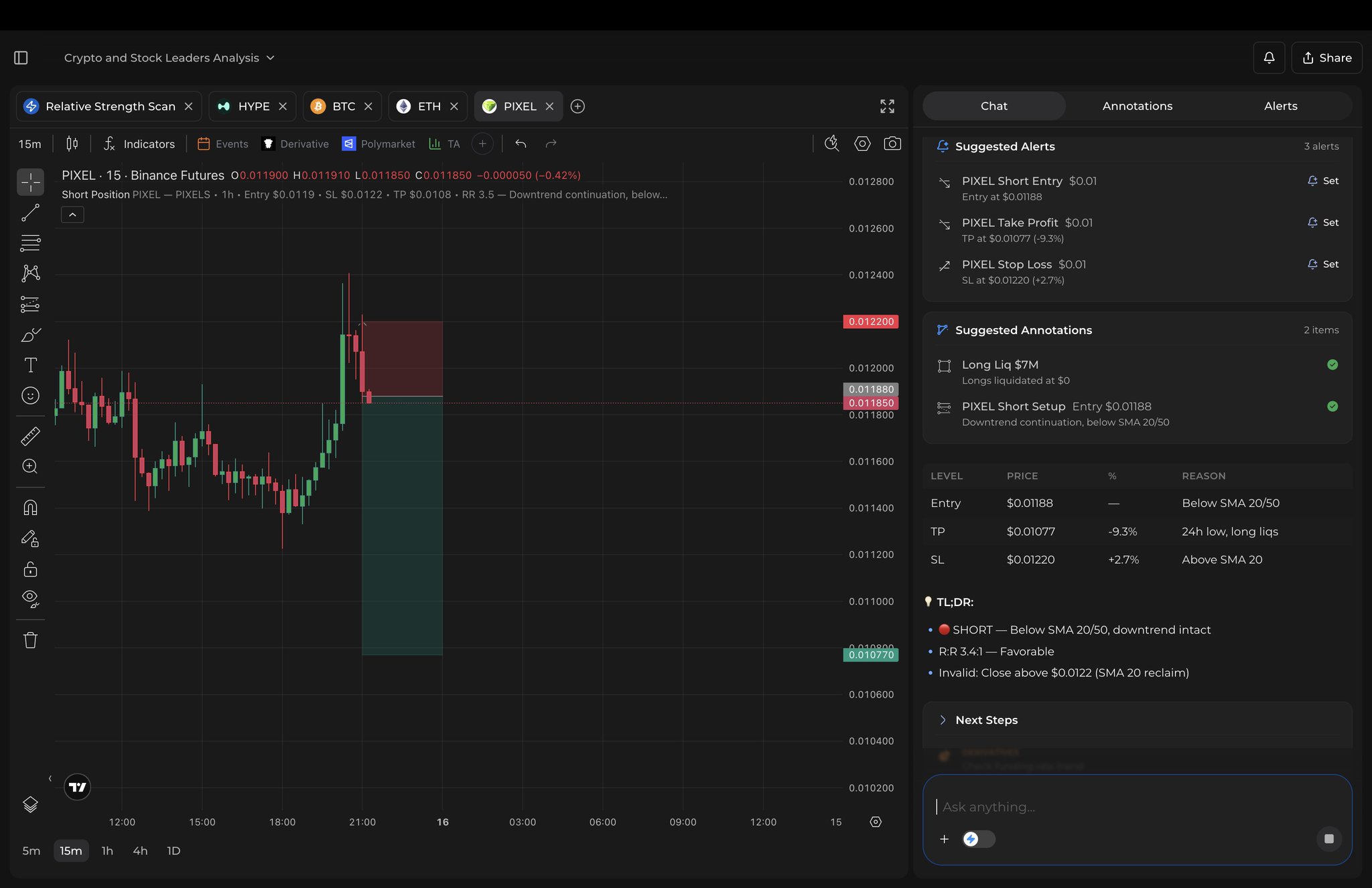Choose the Text annotation tool

30,365
